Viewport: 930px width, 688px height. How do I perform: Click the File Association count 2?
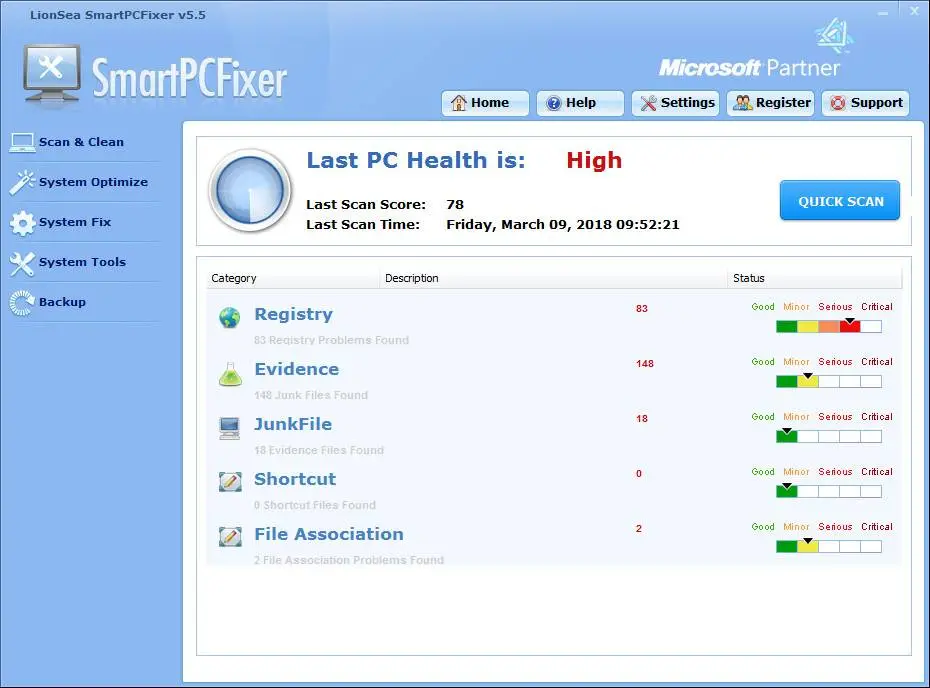[639, 529]
